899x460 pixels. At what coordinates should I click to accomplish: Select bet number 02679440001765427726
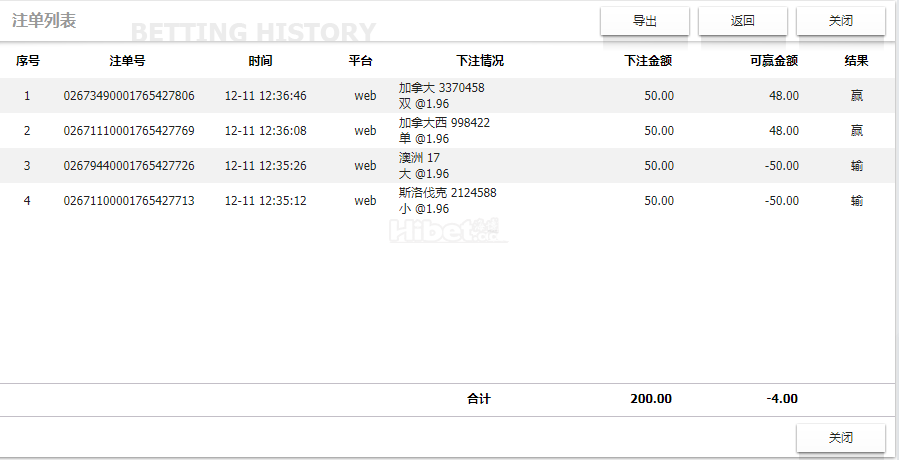coord(129,166)
